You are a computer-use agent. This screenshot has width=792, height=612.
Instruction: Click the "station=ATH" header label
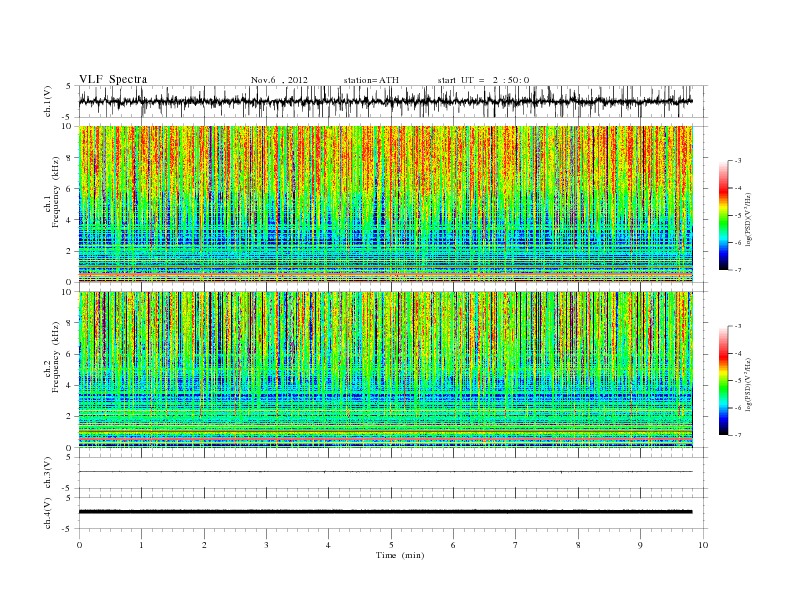[371, 80]
